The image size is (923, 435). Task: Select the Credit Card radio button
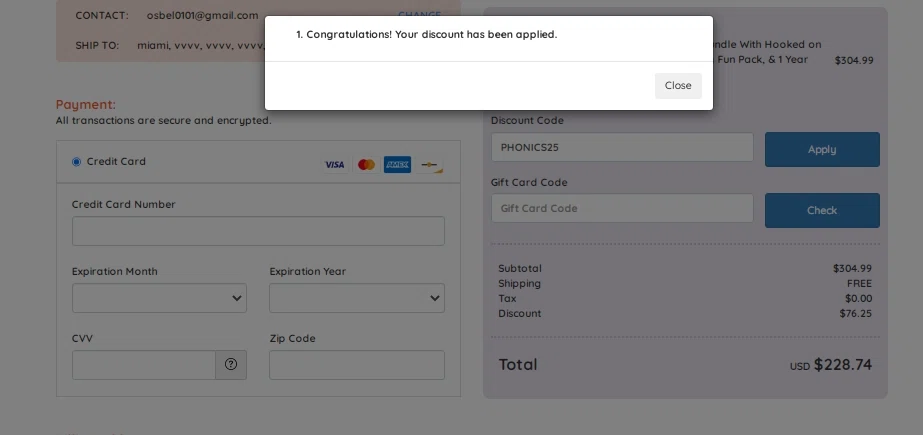[x=77, y=162]
